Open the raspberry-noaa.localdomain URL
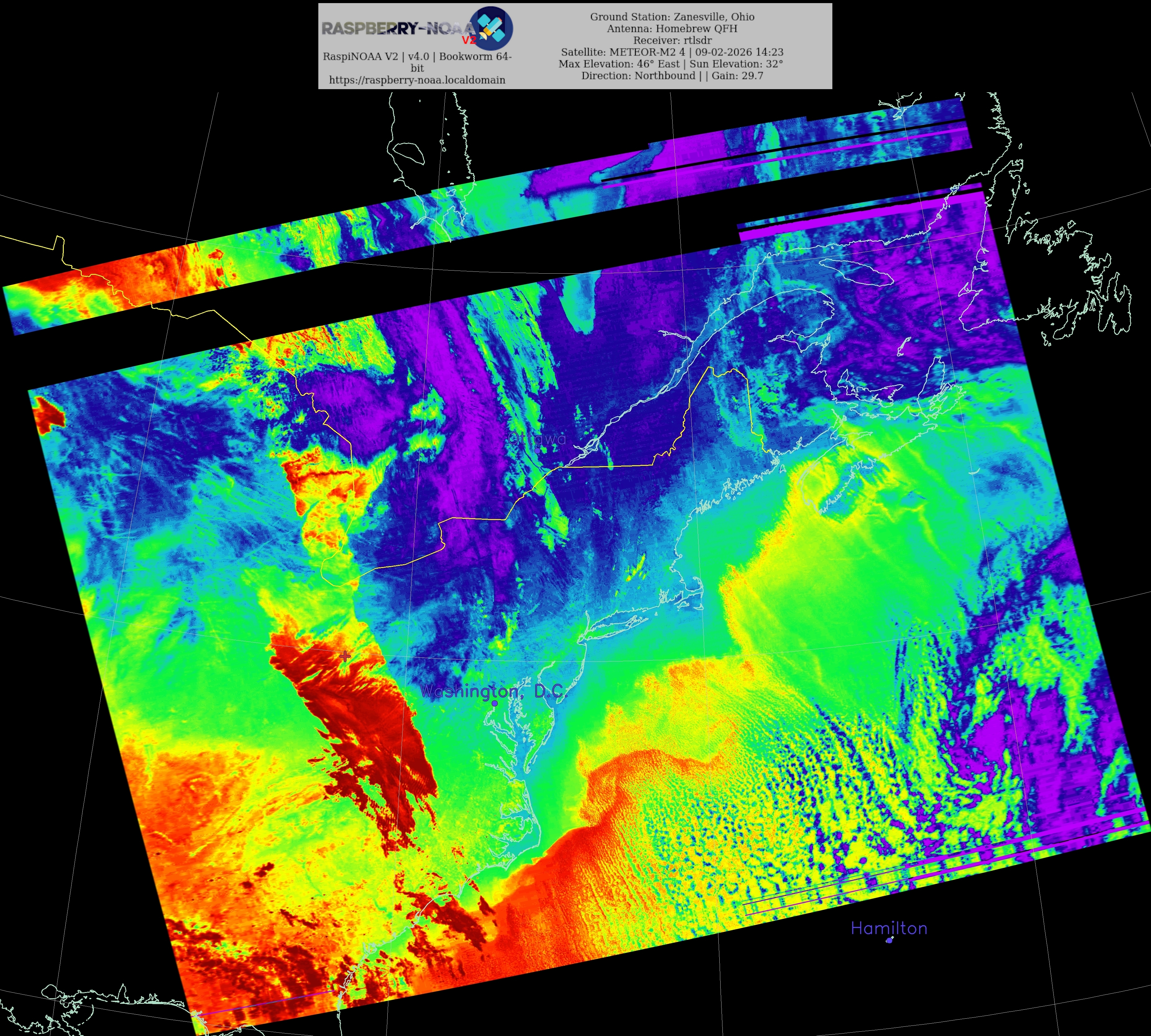Screen dimensions: 1151x1036 (417, 80)
